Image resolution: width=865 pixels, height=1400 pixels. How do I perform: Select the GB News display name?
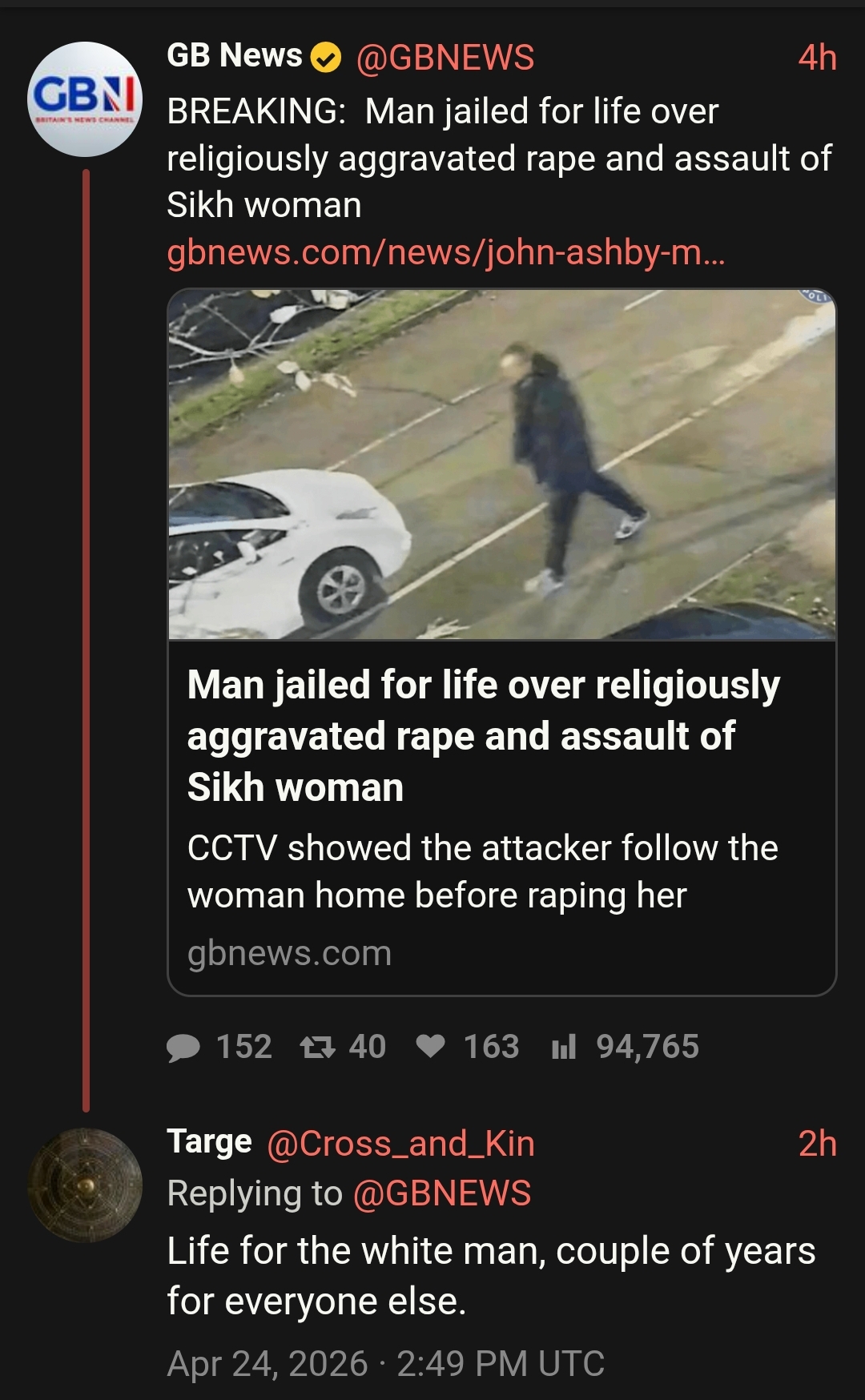pos(235,56)
